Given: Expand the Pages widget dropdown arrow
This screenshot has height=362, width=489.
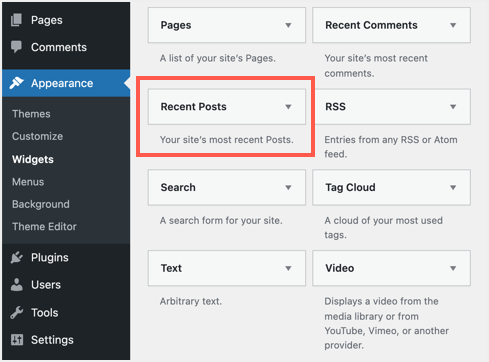Looking at the screenshot, I should coord(288,25).
